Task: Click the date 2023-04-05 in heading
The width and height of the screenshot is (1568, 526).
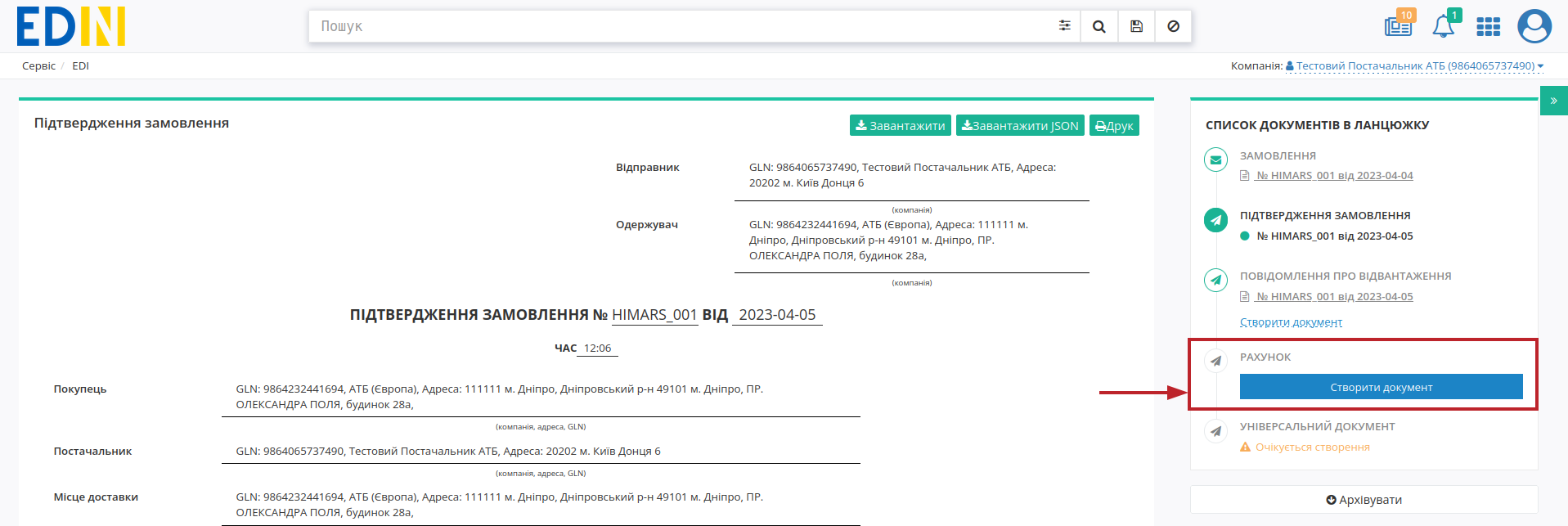Action: click(x=777, y=315)
